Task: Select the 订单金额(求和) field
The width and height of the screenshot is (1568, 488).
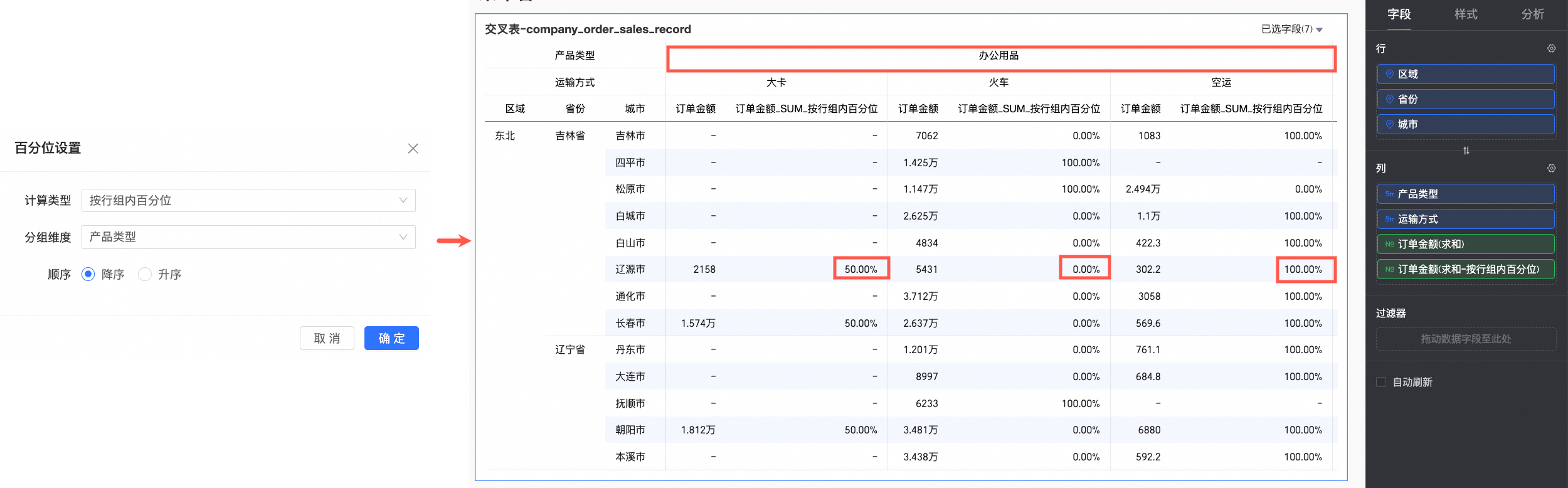Action: pos(1466,244)
